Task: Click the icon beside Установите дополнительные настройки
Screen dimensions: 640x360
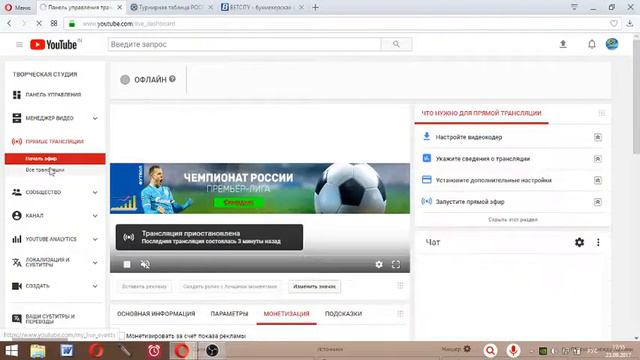Action: click(598, 180)
